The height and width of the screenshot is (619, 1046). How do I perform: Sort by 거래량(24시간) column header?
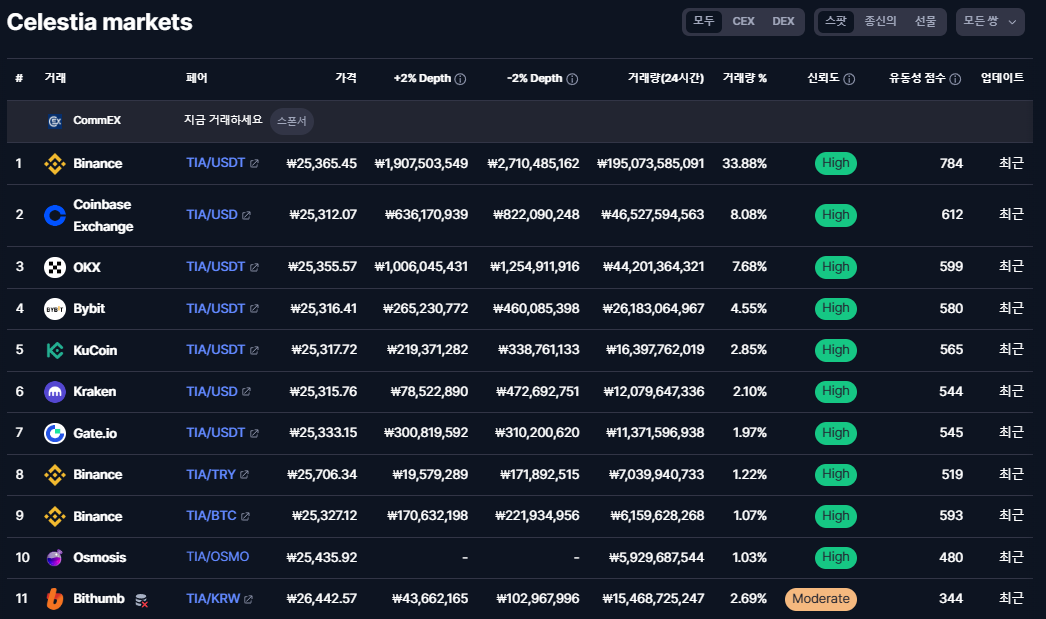click(x=665, y=78)
